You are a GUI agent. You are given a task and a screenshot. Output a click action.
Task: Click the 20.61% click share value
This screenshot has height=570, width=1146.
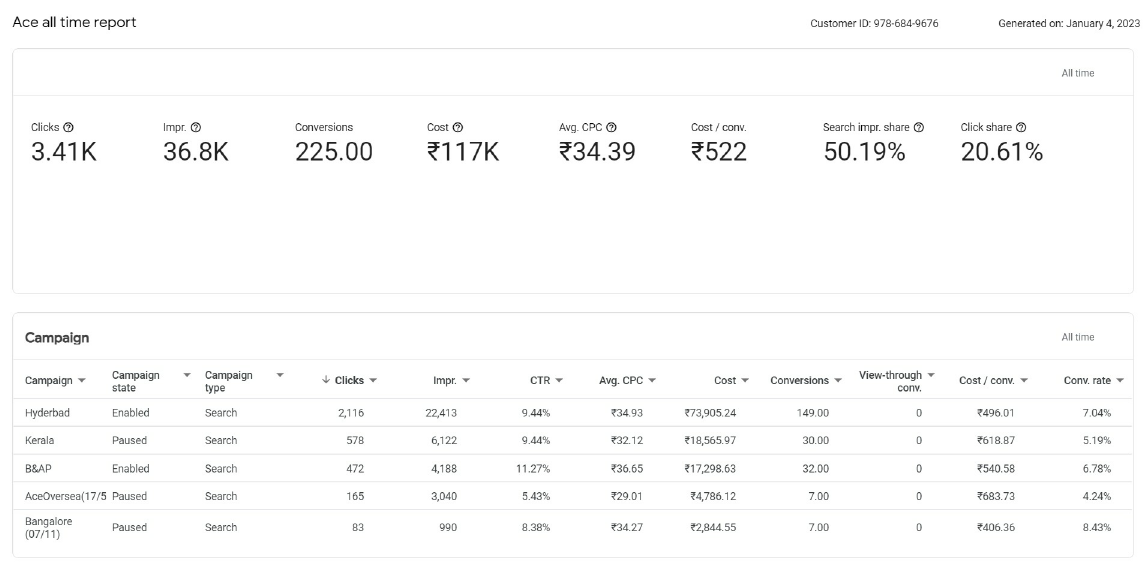[x=1002, y=152]
